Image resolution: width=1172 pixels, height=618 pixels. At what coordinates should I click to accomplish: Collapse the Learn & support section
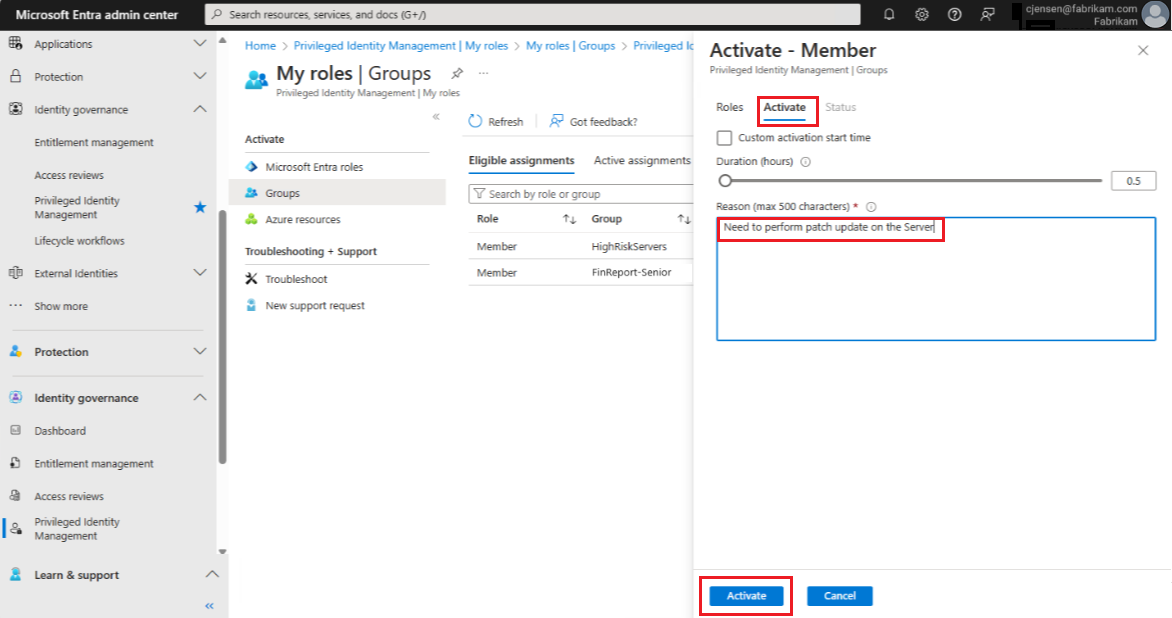point(212,575)
